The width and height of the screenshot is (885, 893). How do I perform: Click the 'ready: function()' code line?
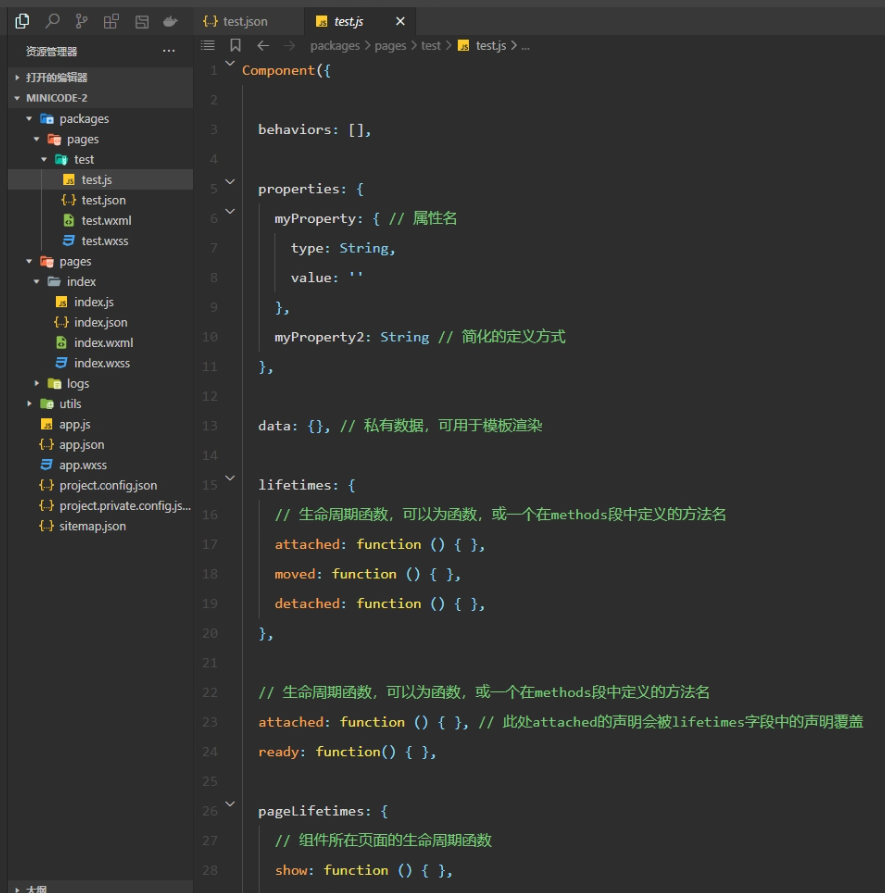pos(347,752)
